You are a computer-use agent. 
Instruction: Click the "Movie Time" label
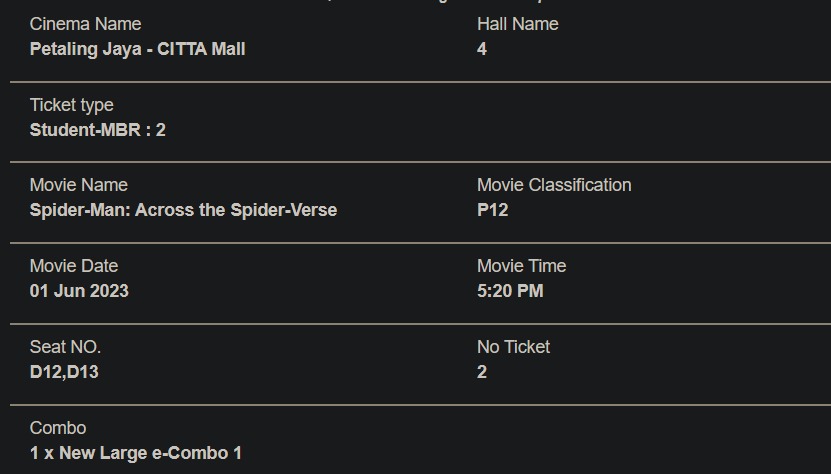tap(521, 266)
